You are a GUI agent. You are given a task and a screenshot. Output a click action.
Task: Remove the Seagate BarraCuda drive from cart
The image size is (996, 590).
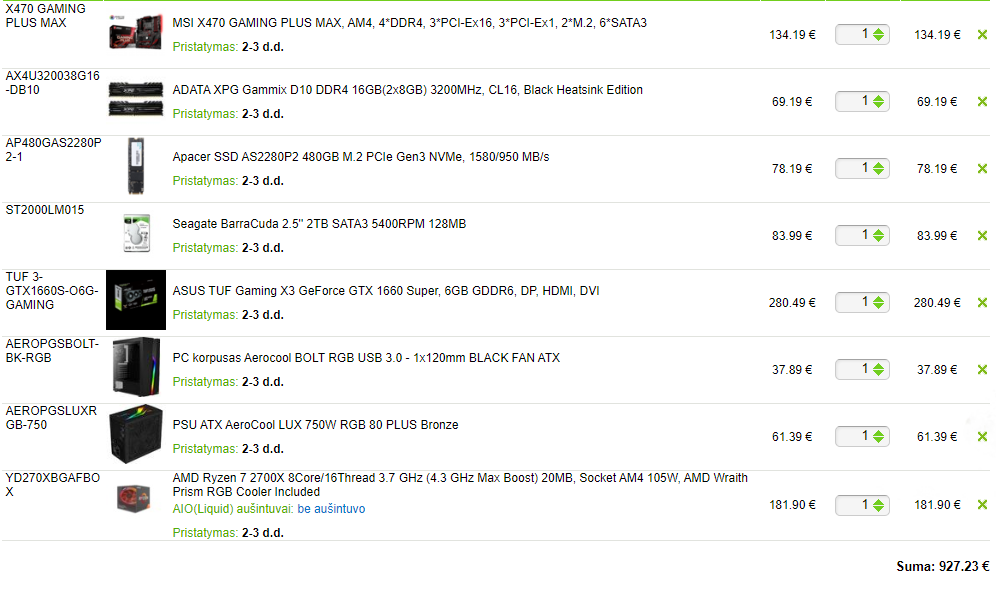coord(982,236)
